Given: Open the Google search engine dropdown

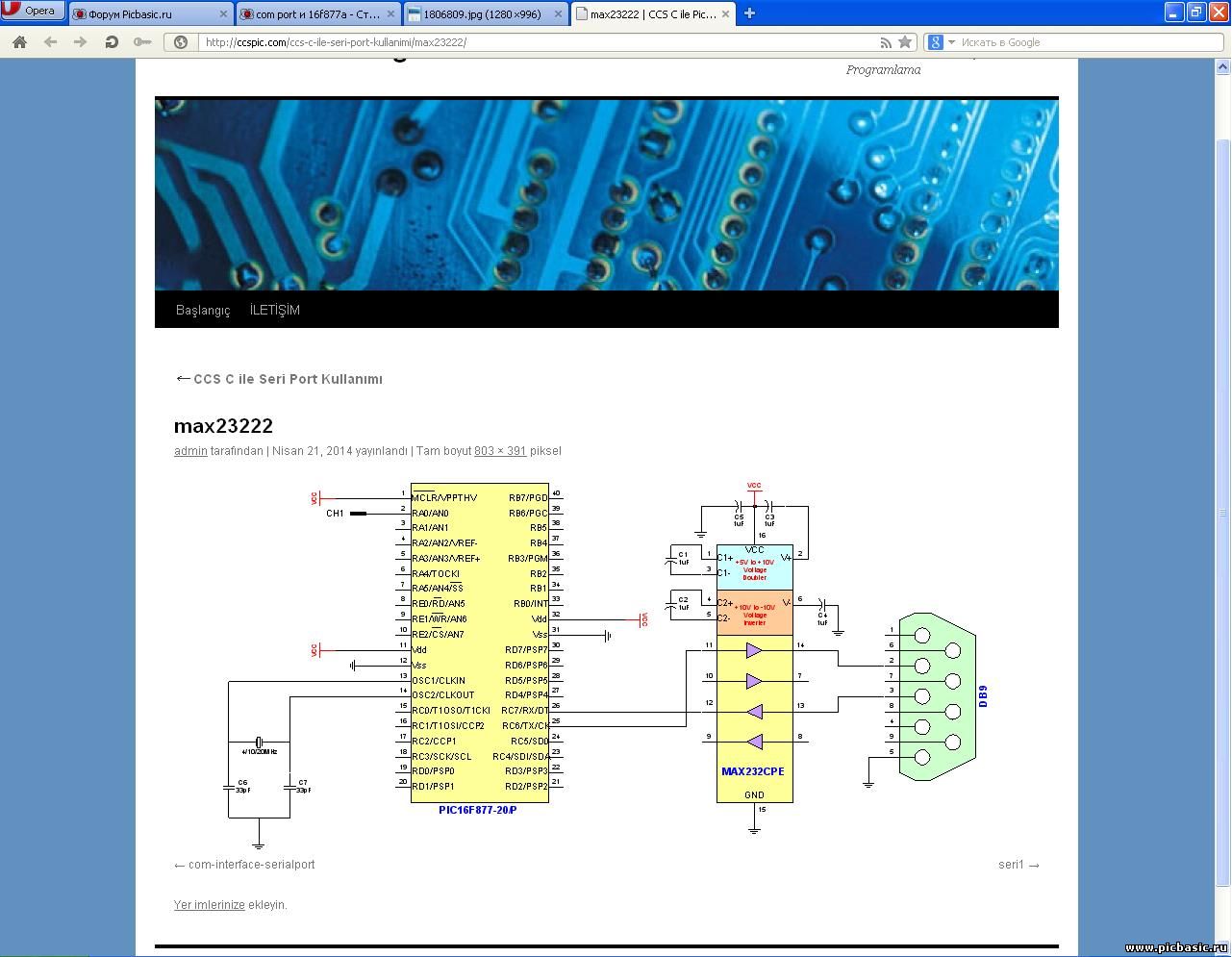Looking at the screenshot, I should coord(942,42).
